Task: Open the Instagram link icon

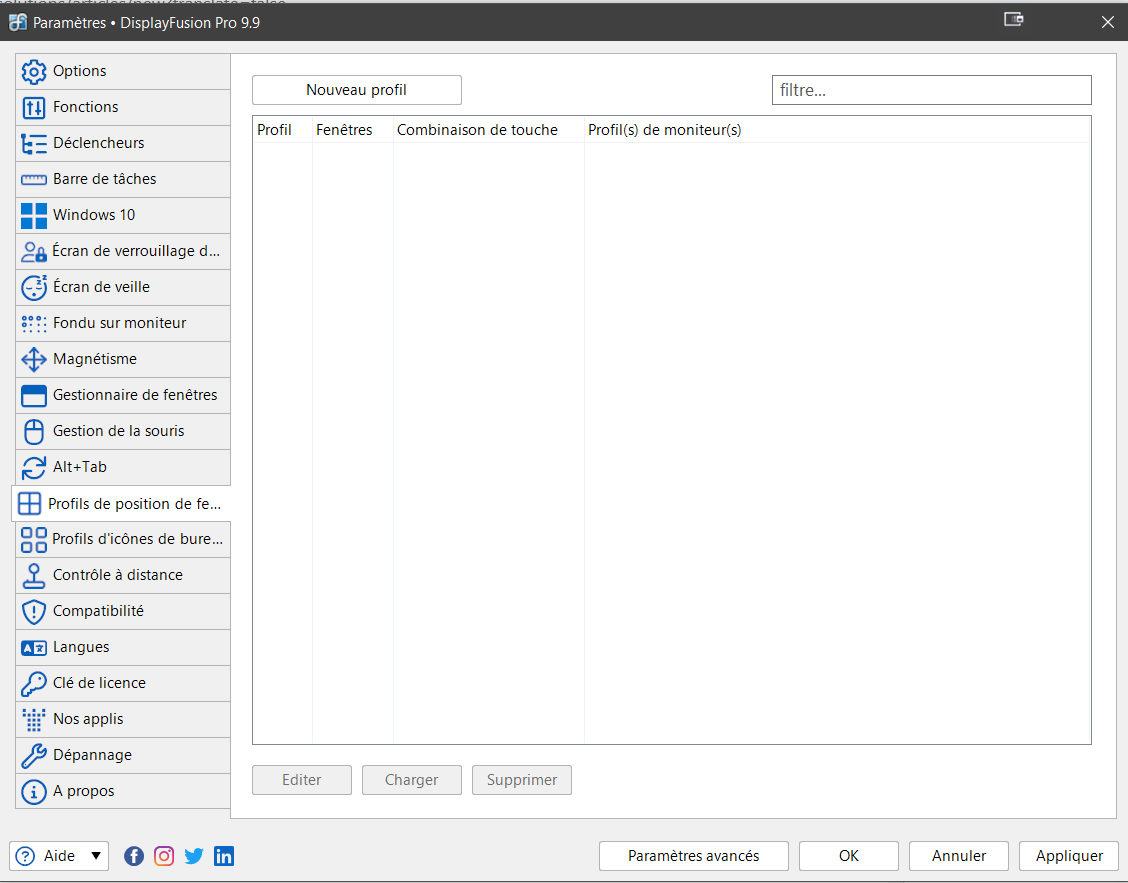Action: coord(164,856)
